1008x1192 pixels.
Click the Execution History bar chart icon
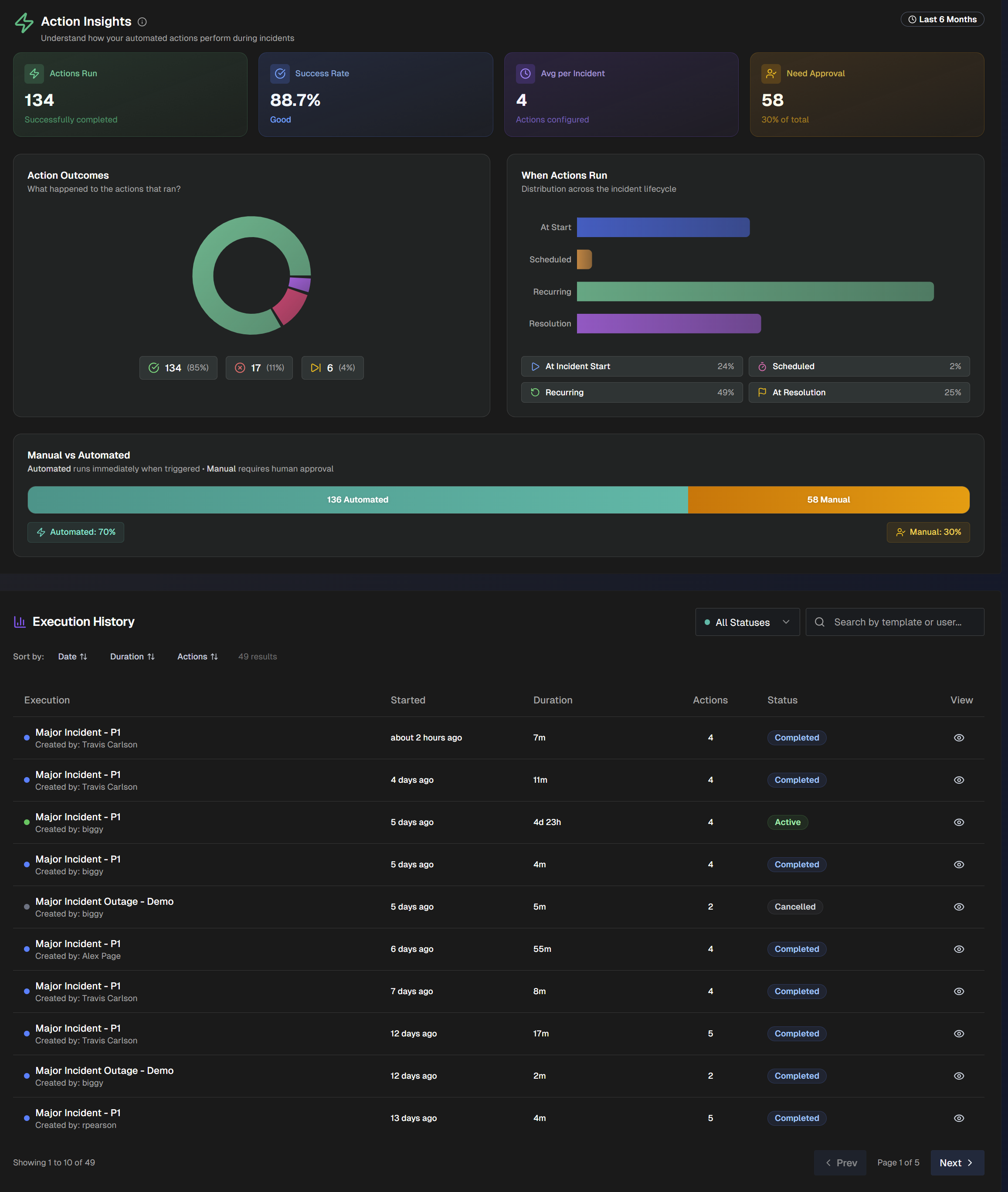20,622
